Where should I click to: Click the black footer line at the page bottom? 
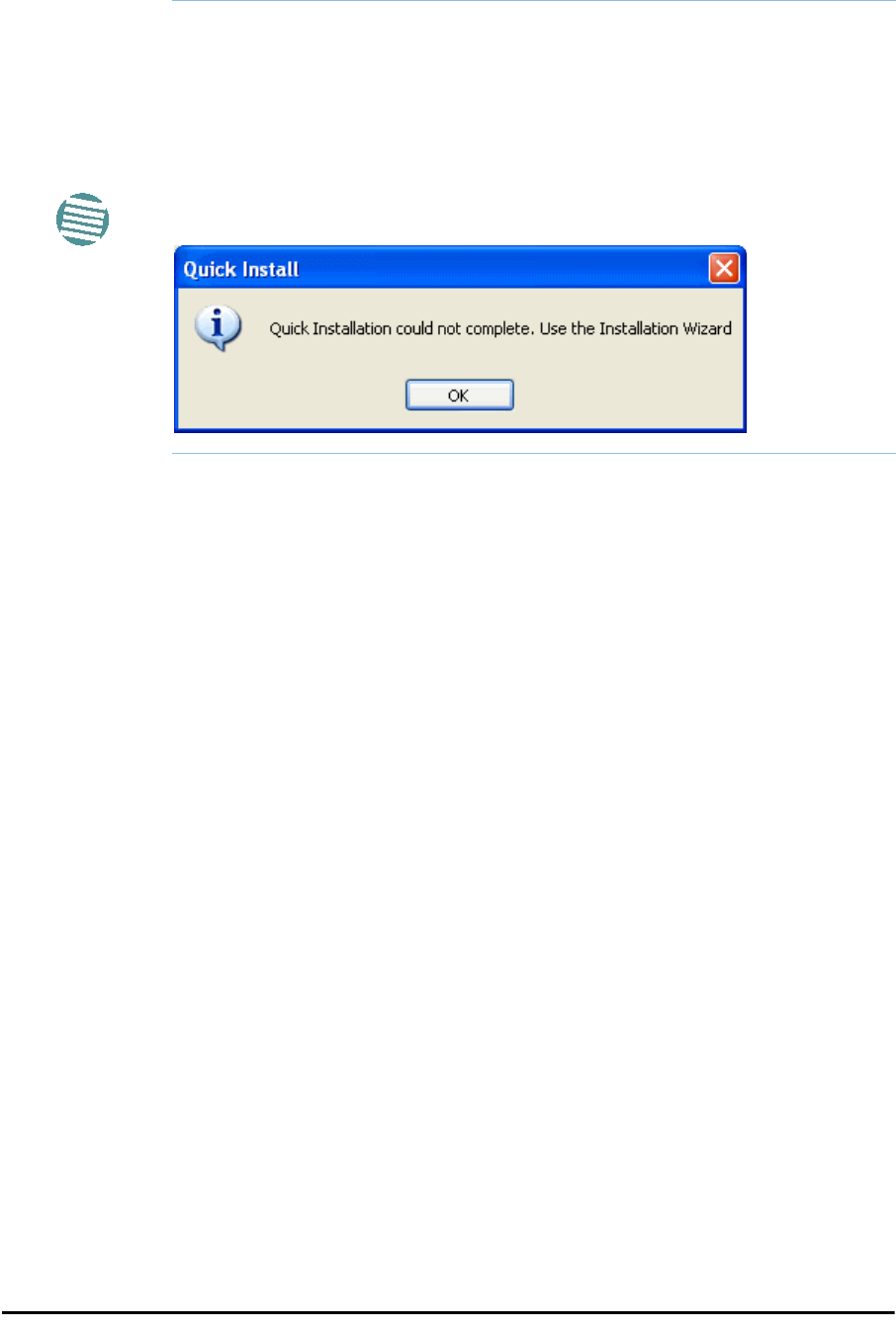click(448, 1313)
